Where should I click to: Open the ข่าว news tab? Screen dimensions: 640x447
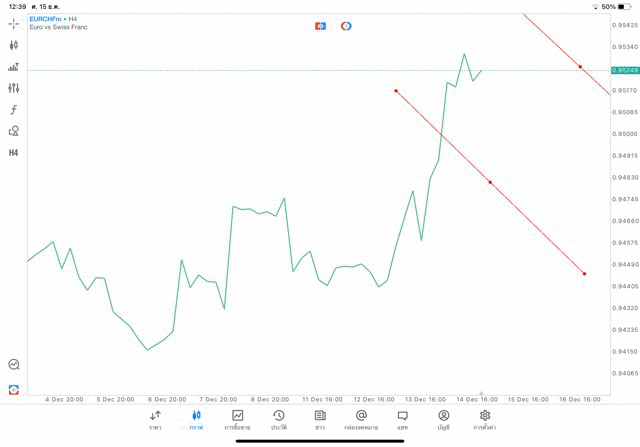pos(320,419)
